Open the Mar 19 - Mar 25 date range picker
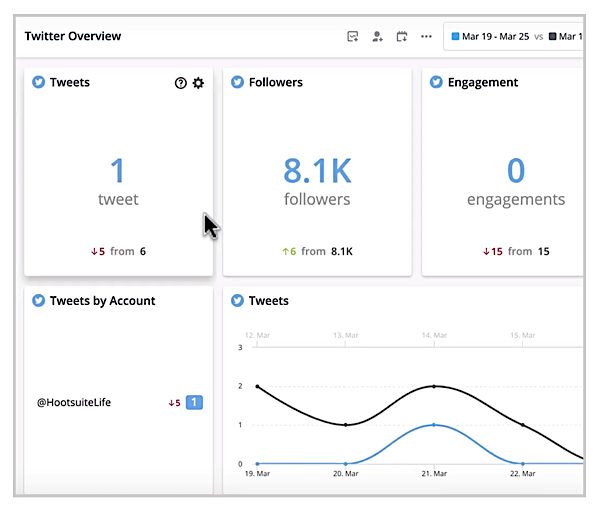Viewport: 600px width, 514px height. (491, 37)
